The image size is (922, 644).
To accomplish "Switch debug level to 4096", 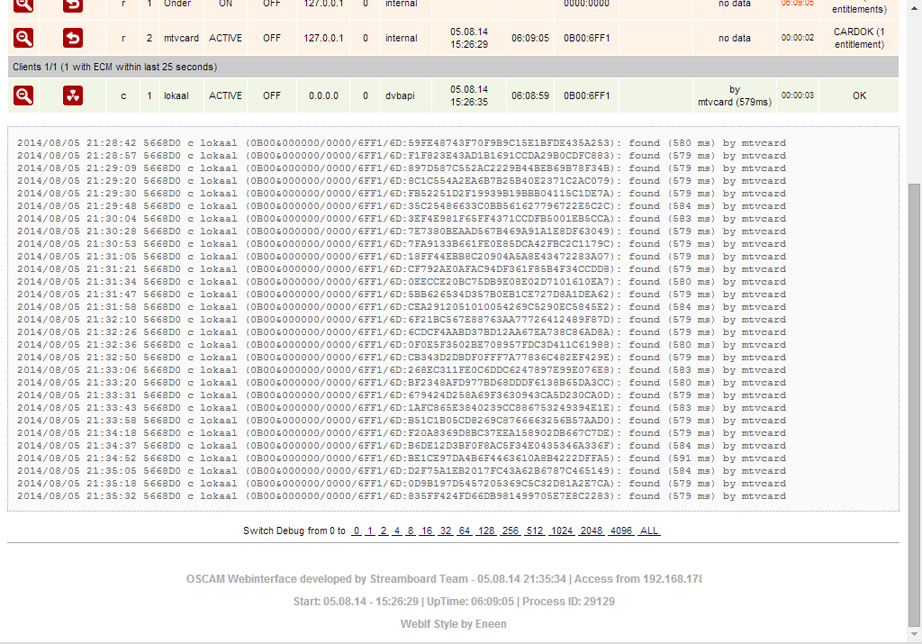I will pyautogui.click(x=621, y=530).
